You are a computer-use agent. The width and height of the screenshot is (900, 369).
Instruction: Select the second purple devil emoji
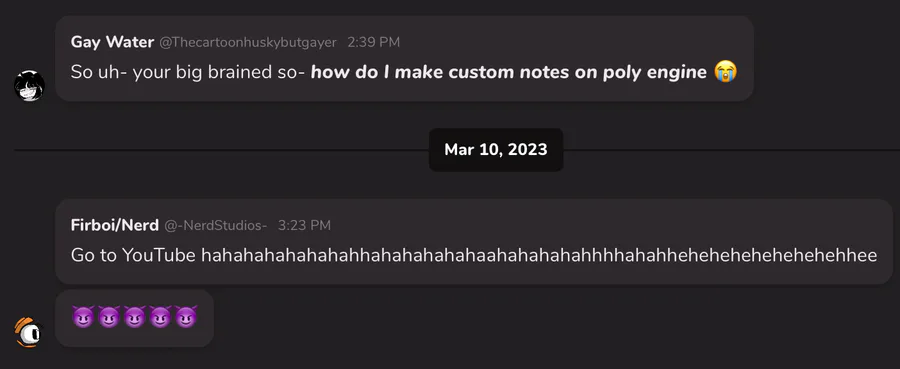109,317
